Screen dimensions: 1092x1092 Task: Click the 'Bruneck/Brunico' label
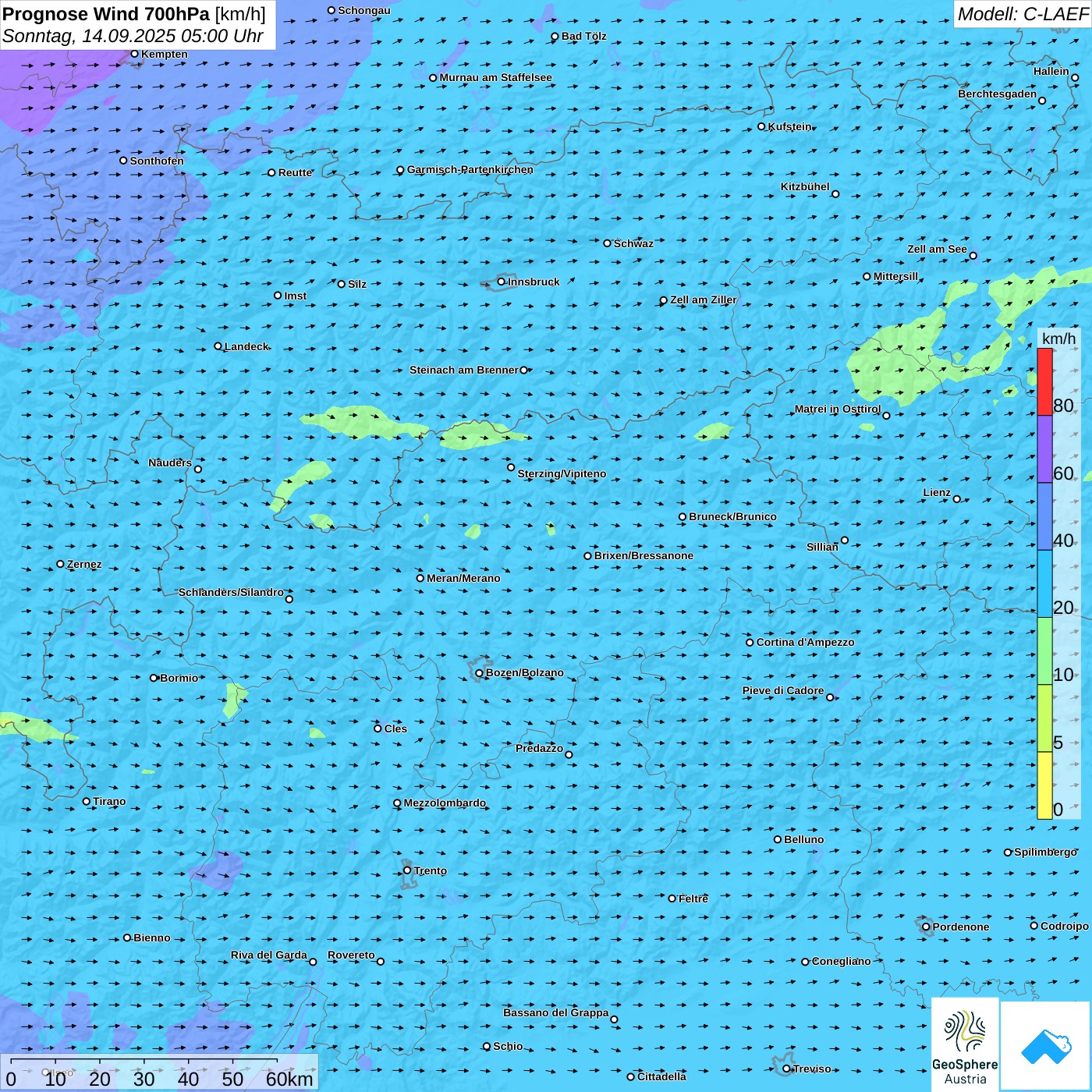click(732, 516)
